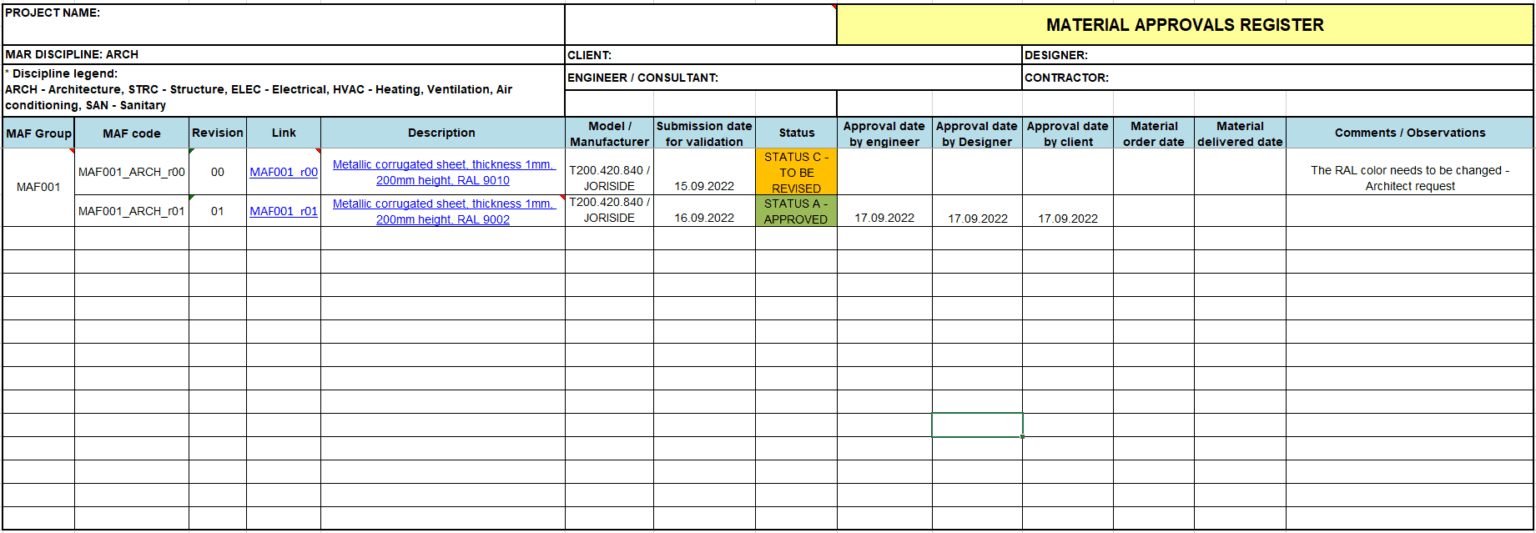Select the ENGINEER / CONSULTANT cell

[792, 78]
